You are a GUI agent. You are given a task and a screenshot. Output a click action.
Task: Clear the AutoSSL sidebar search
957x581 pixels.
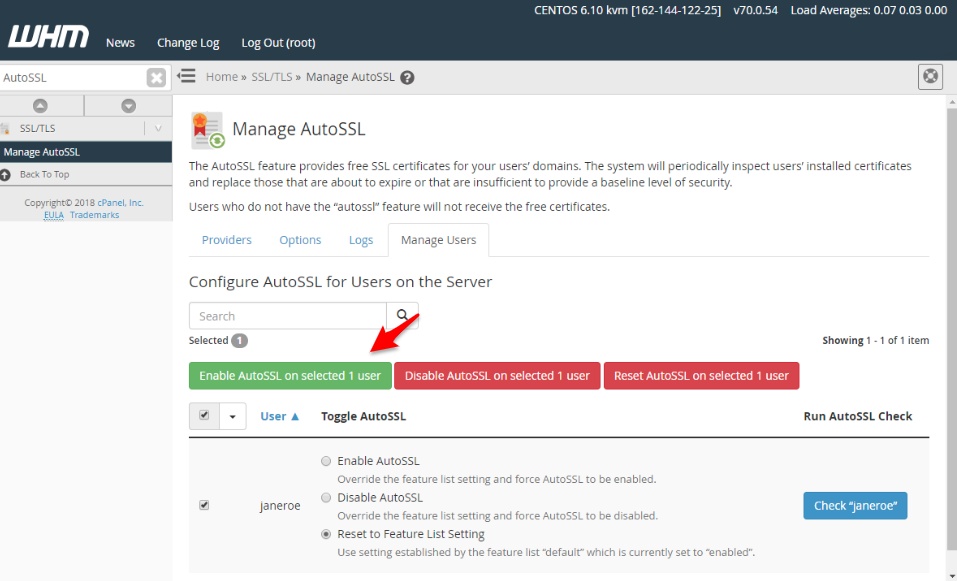(156, 78)
